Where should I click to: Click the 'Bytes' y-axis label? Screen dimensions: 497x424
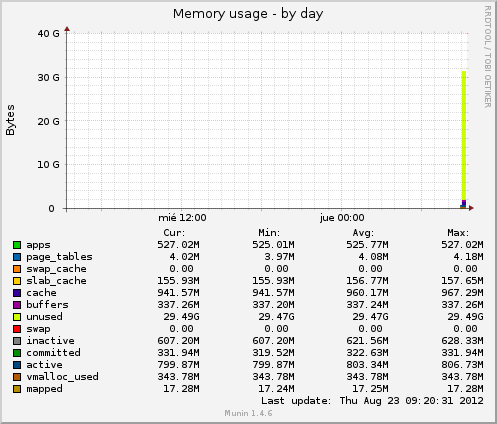coord(10,120)
